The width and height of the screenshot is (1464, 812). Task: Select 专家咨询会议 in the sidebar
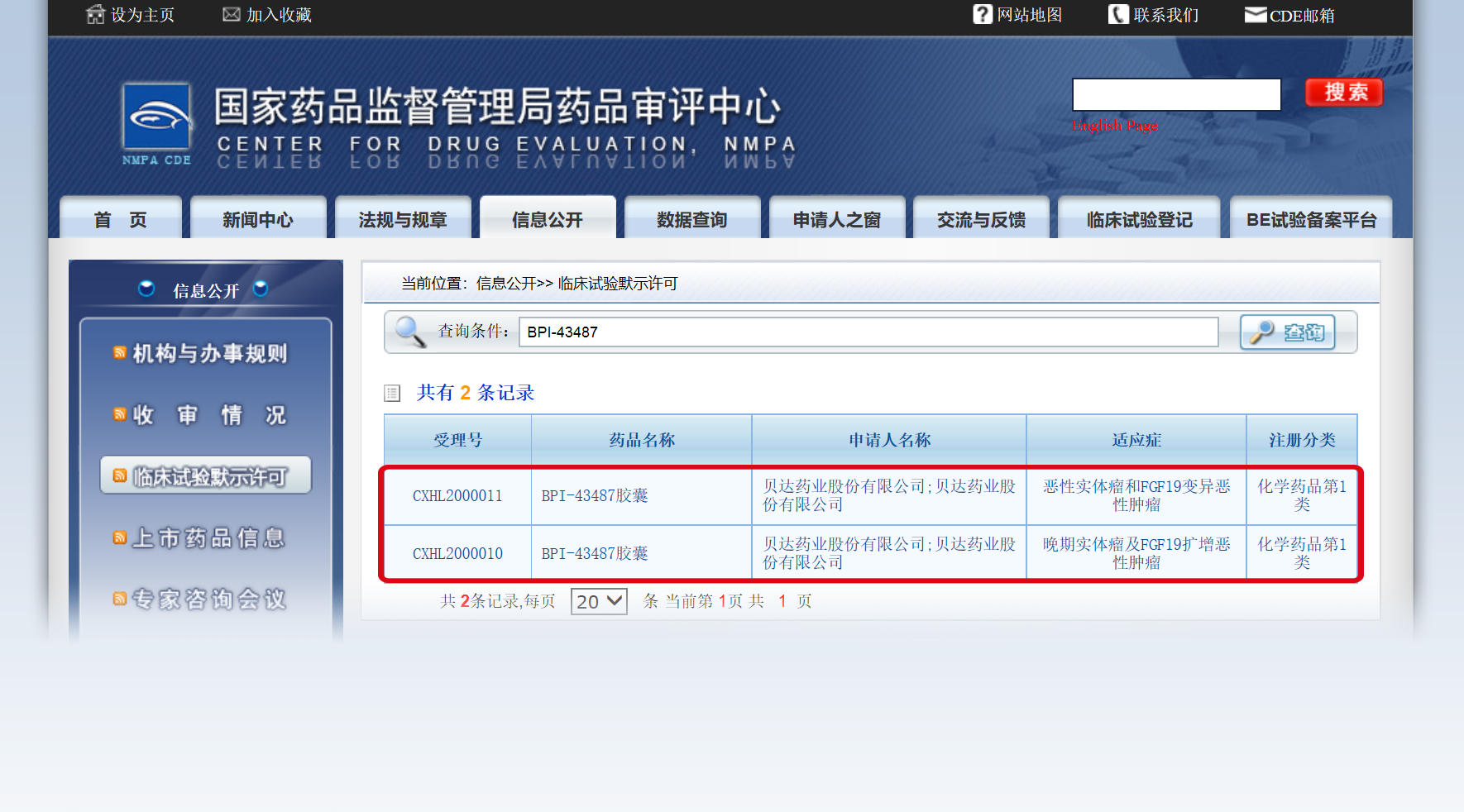(209, 599)
